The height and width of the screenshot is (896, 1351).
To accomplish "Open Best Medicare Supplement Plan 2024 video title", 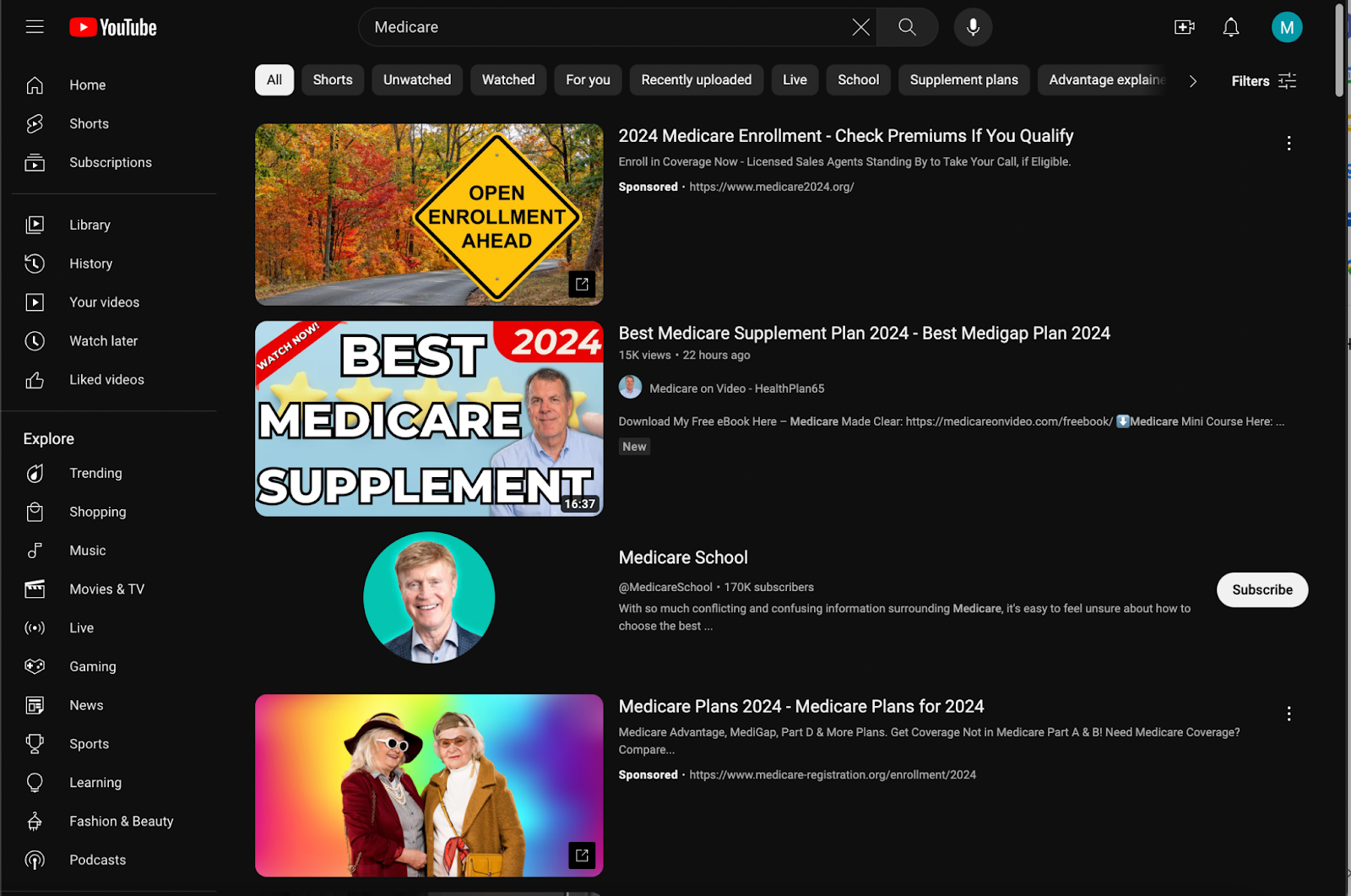I will [x=865, y=334].
